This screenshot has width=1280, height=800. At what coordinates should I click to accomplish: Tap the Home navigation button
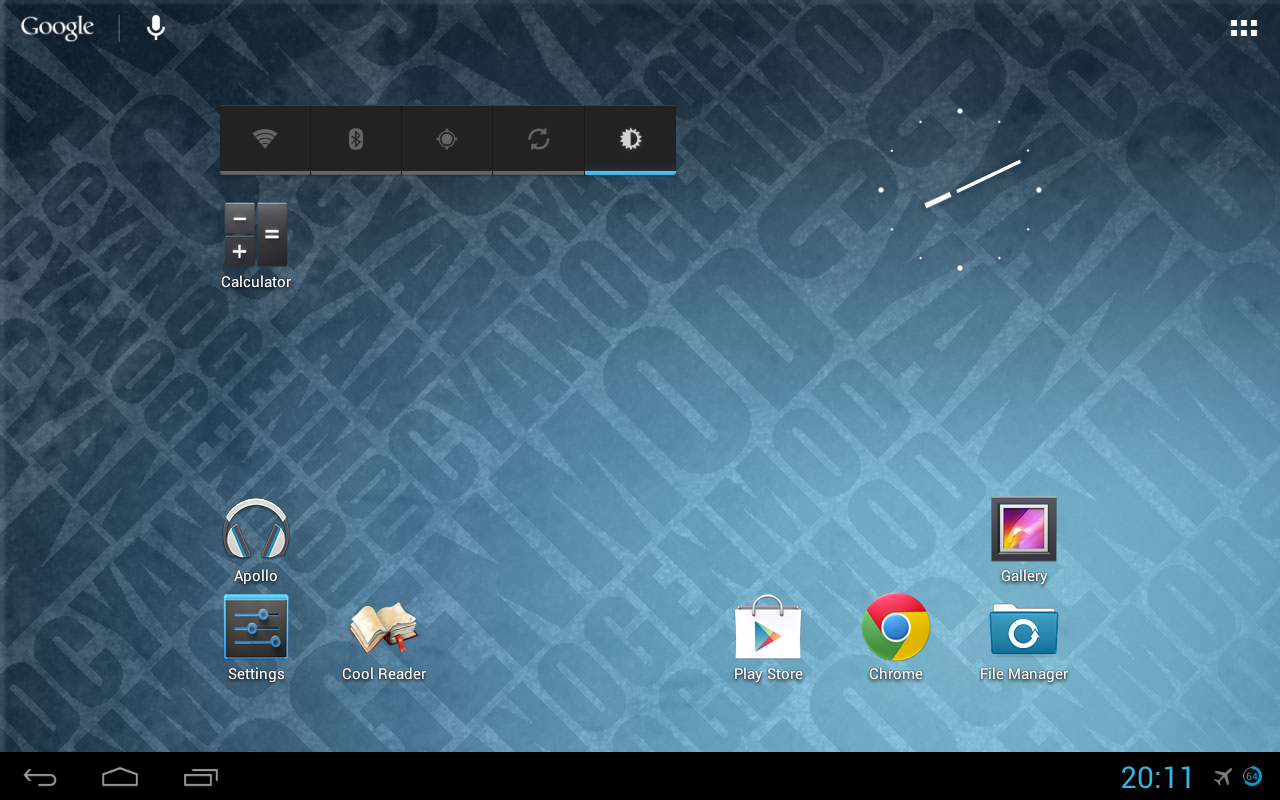tap(120, 777)
